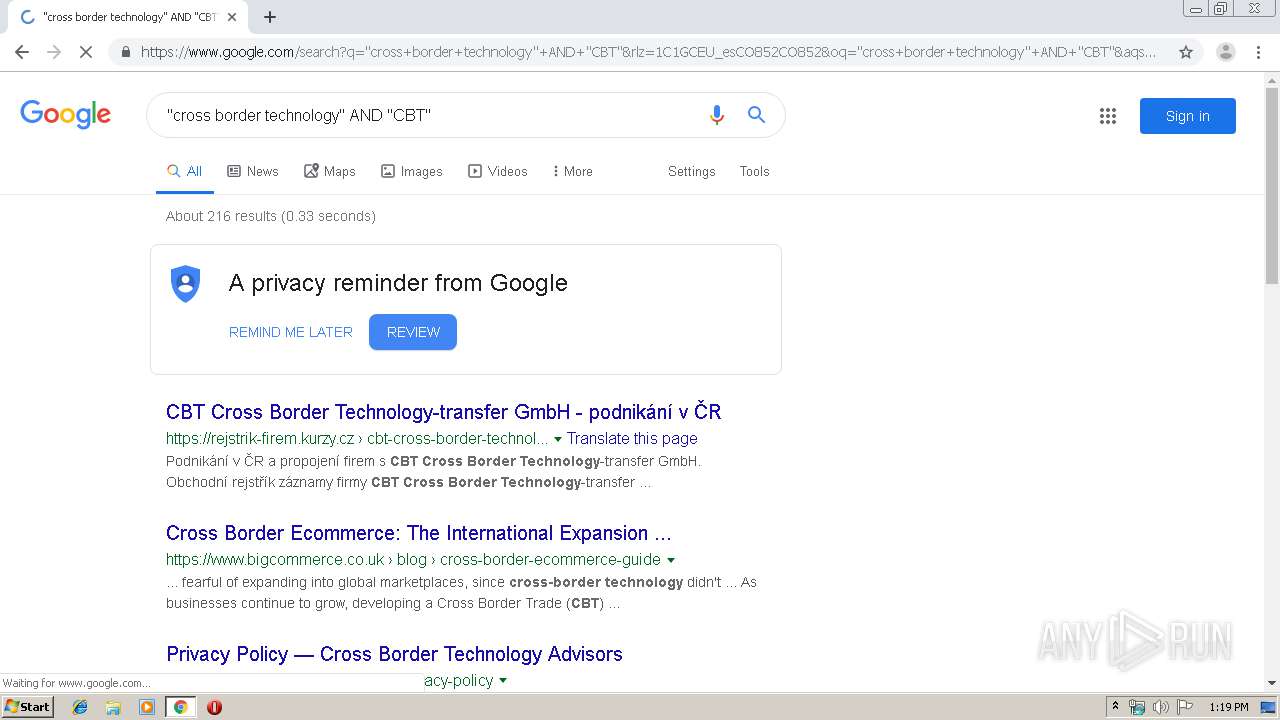Screen dimensions: 1280x720
Task: Close the "cross border technology" tab
Action: (x=232, y=17)
